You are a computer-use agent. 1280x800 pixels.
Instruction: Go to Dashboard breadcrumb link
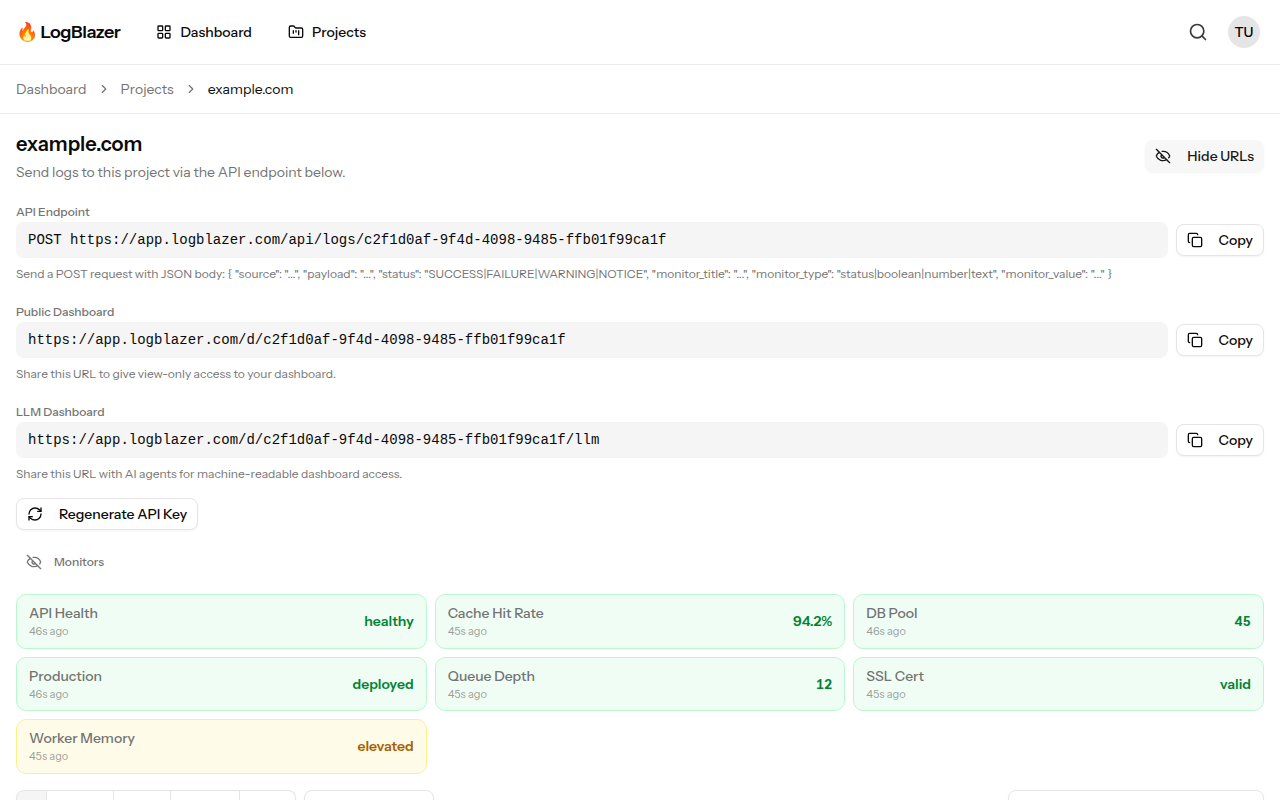point(51,89)
